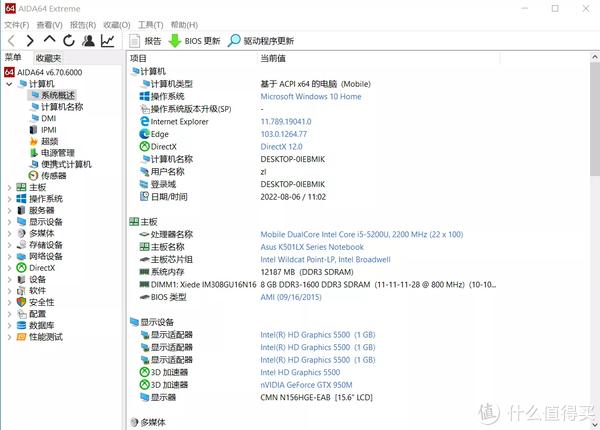
Task: Open the 查看(V) menu
Action: (49, 25)
